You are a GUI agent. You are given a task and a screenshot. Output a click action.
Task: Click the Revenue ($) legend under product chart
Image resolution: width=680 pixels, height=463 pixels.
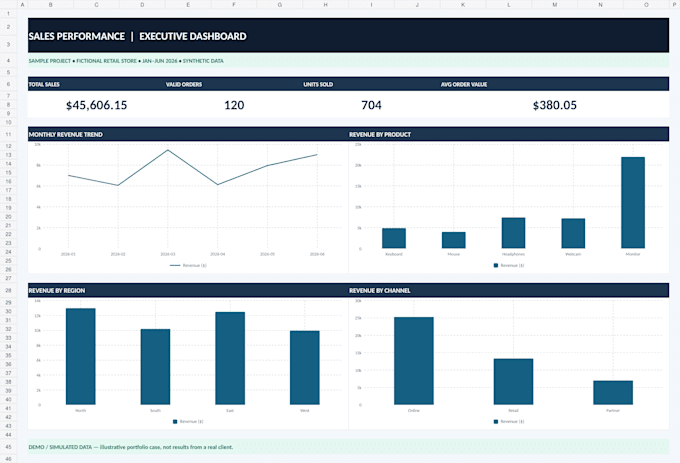(x=509, y=265)
